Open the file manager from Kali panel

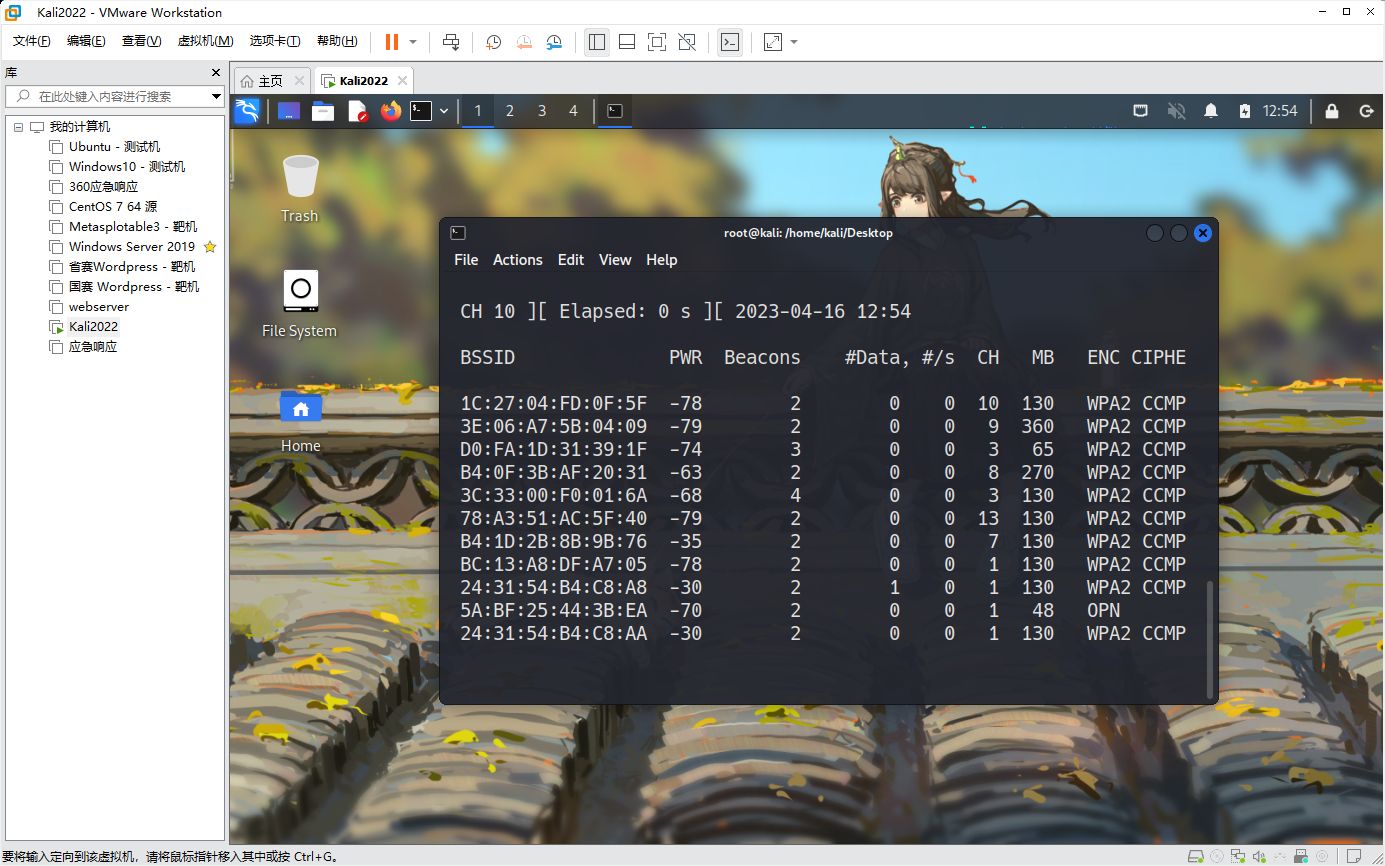coord(323,111)
